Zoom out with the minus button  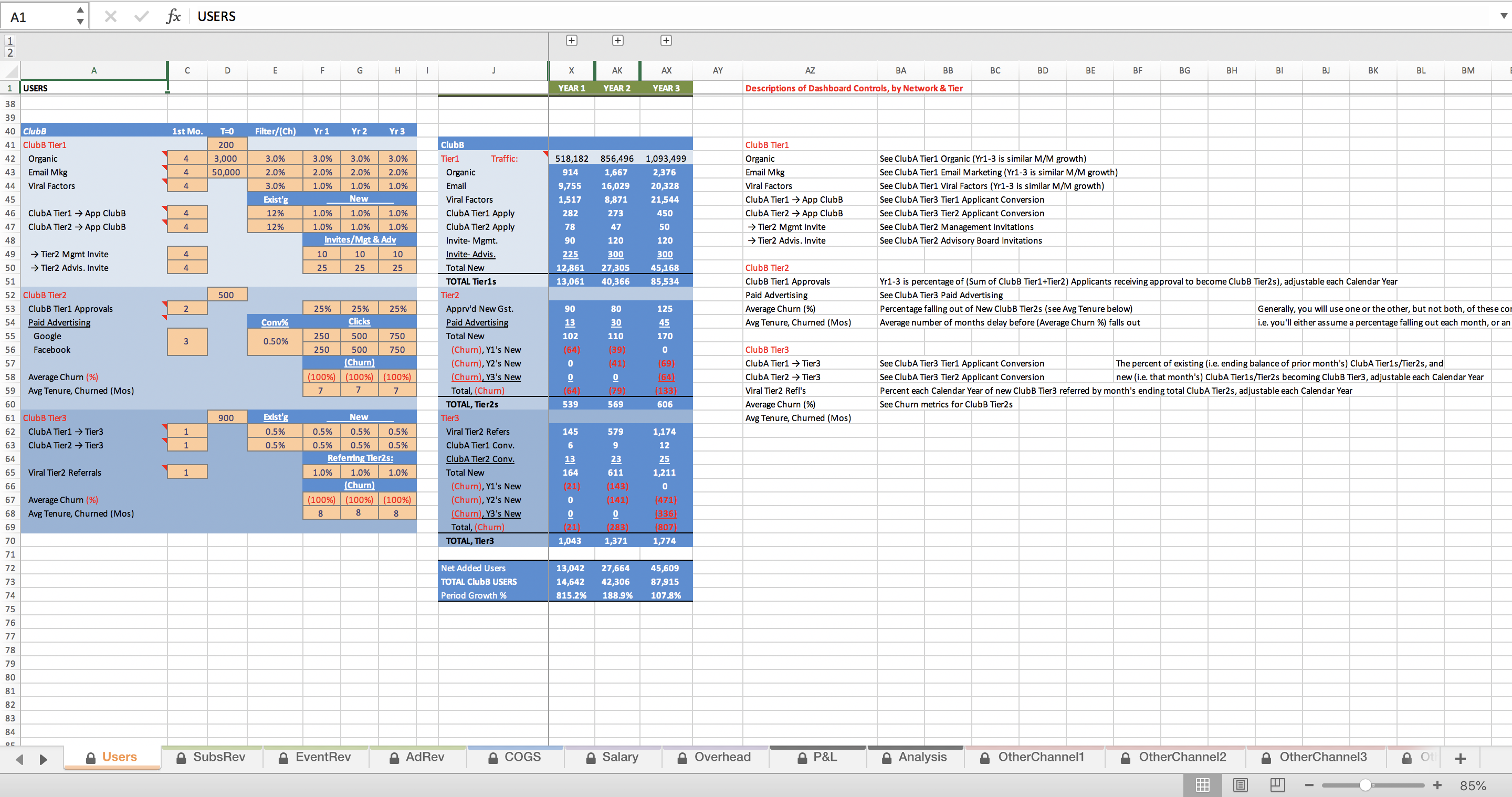tap(1309, 785)
